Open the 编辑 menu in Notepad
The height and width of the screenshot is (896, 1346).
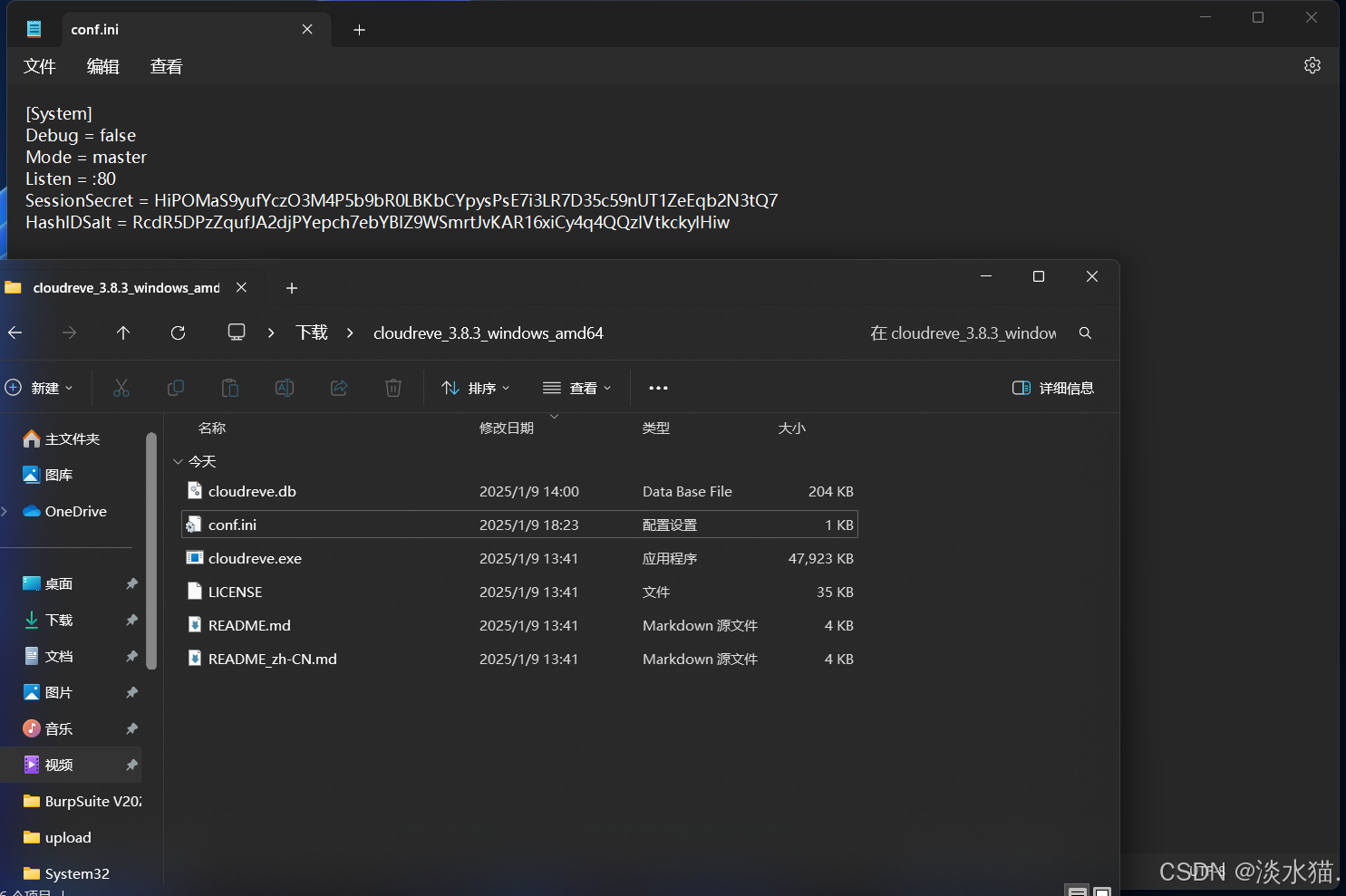click(103, 66)
